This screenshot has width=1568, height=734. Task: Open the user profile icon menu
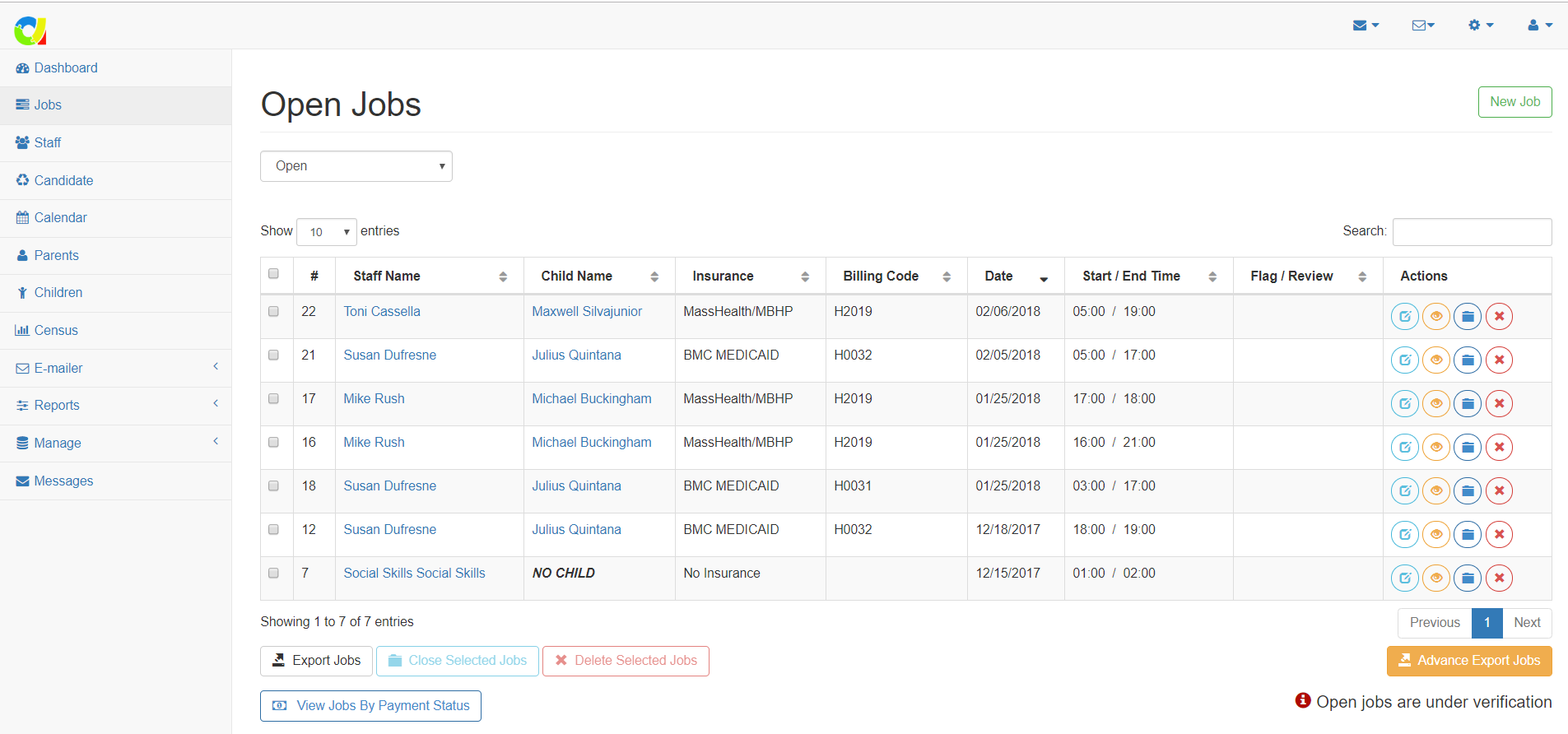click(x=1539, y=26)
